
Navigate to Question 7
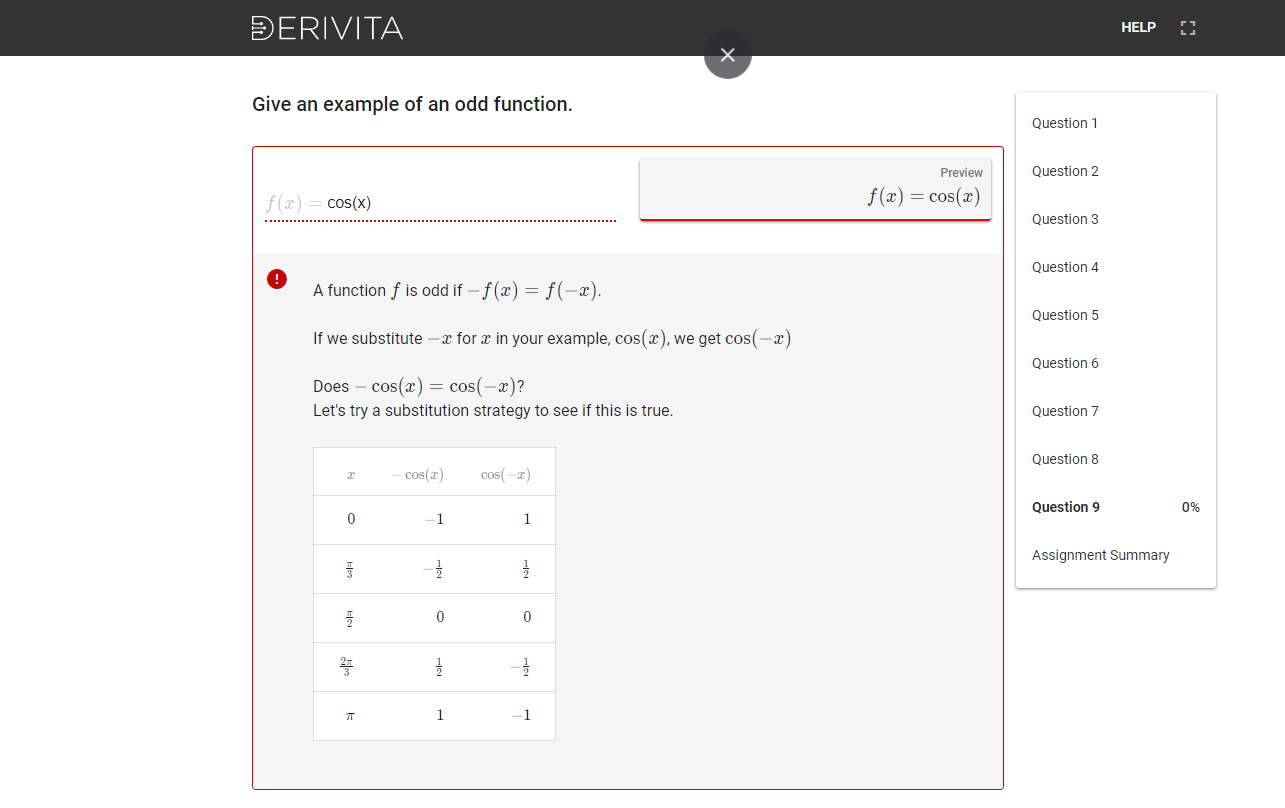point(1064,410)
